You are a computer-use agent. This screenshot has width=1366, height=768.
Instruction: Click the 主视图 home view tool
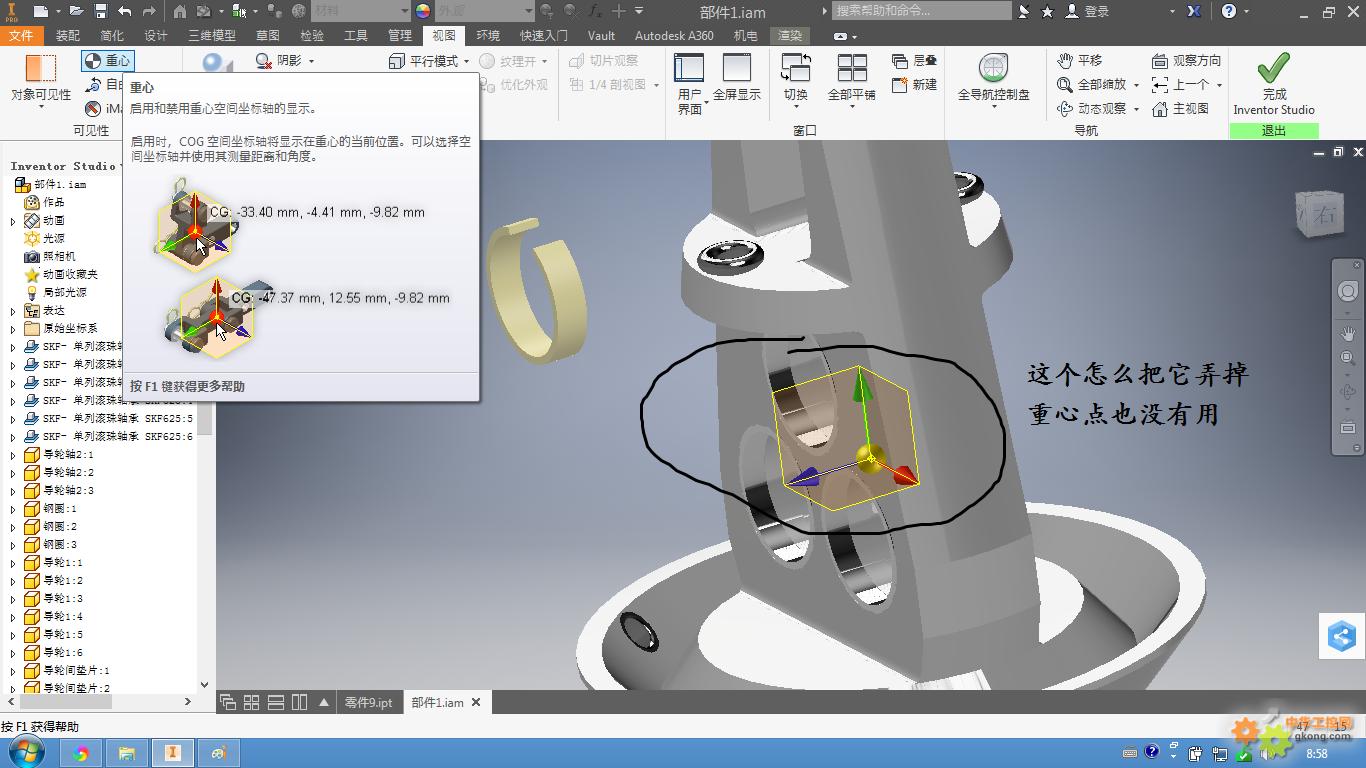coord(1180,109)
